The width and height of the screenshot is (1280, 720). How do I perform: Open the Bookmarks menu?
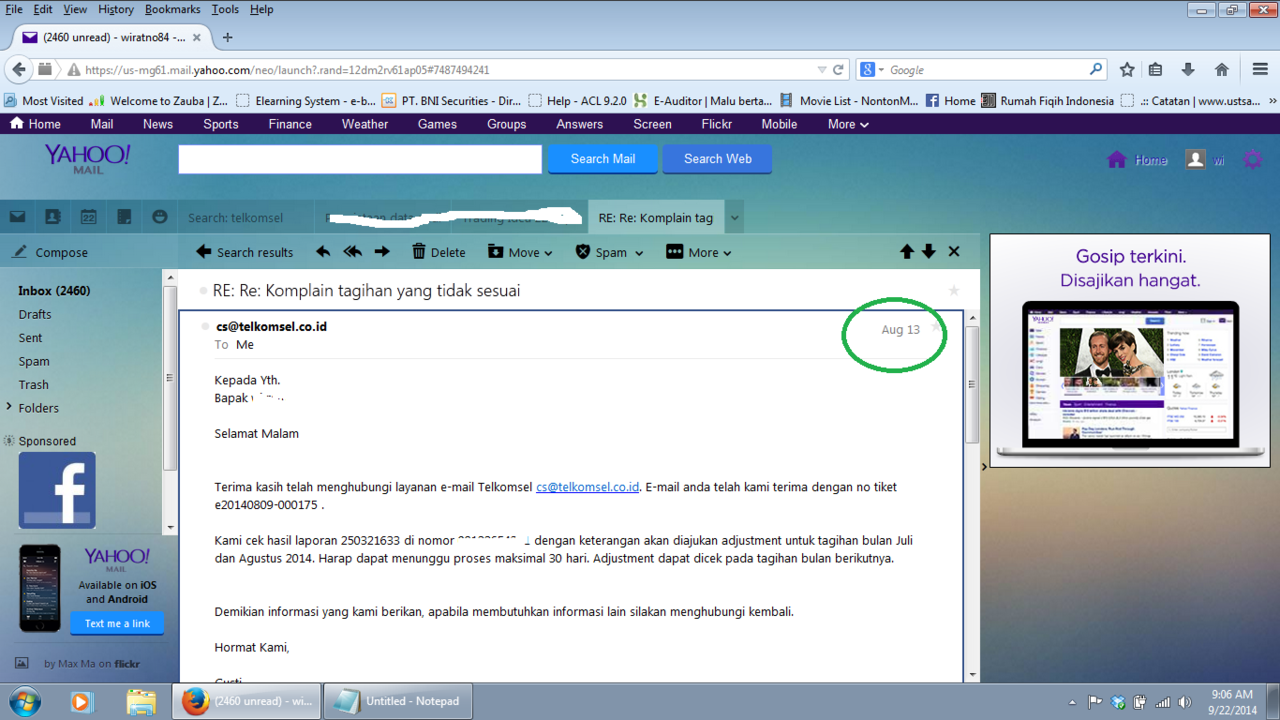[173, 9]
